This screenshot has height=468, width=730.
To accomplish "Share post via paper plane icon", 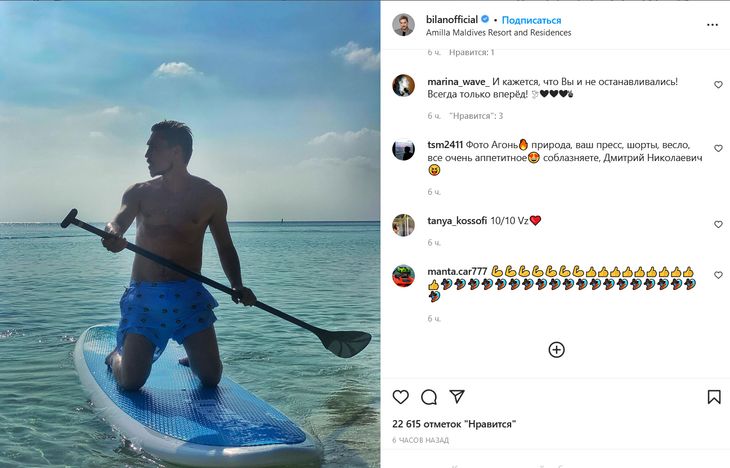I will (x=457, y=397).
